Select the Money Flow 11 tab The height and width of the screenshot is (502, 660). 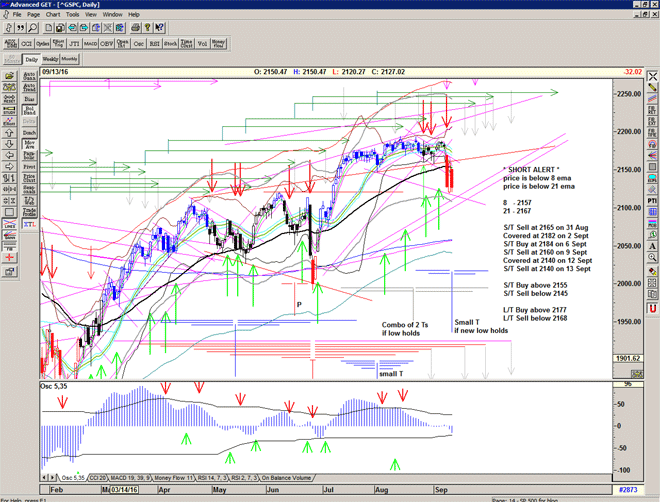(173, 478)
